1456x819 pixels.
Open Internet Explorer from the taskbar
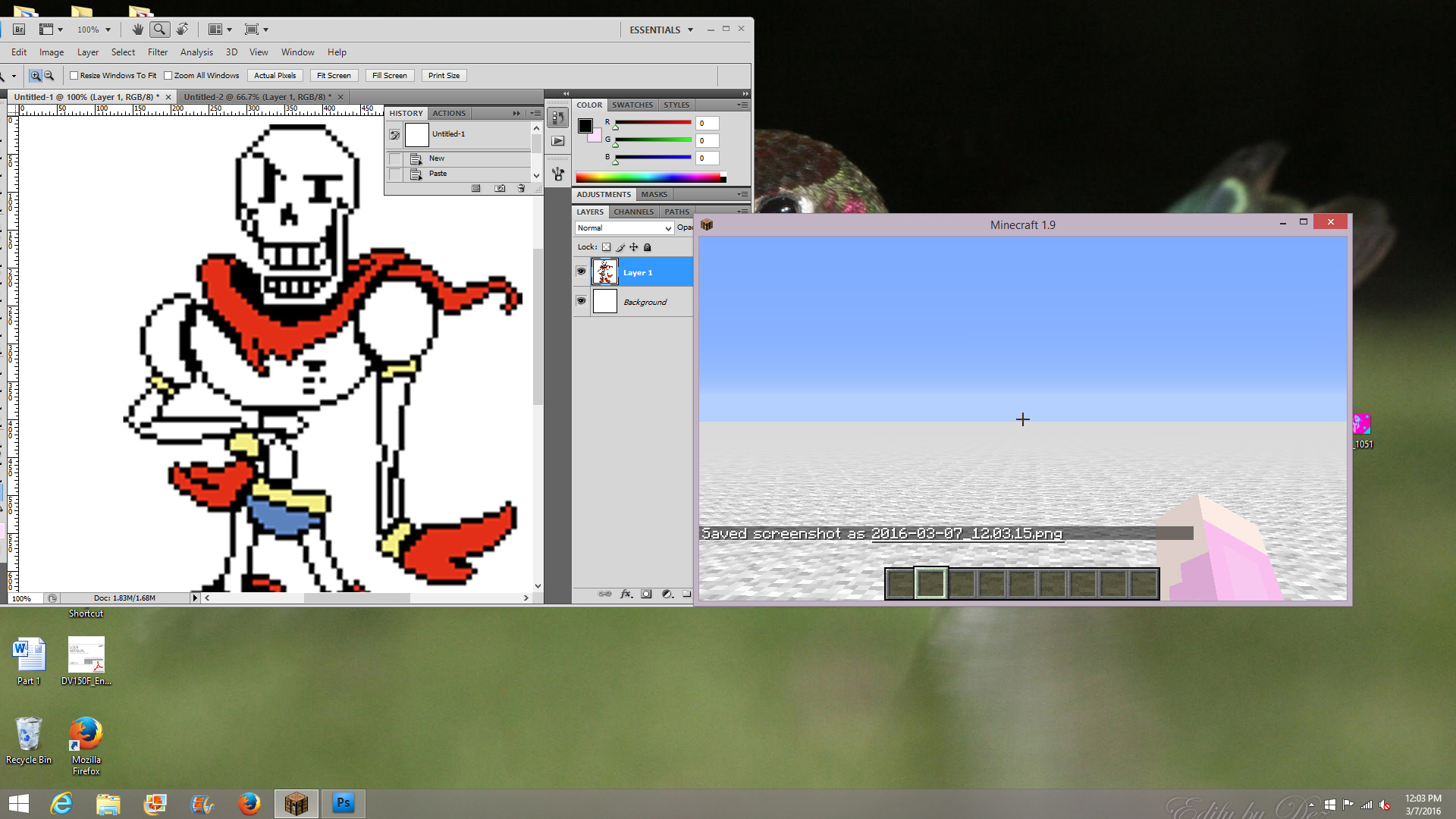[61, 803]
